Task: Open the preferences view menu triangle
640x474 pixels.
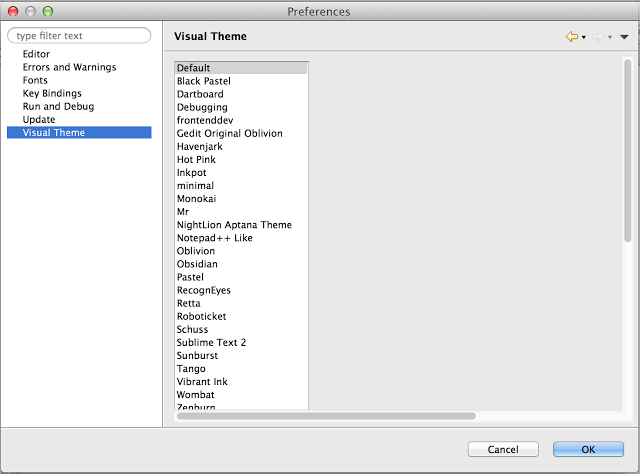Action: click(624, 37)
